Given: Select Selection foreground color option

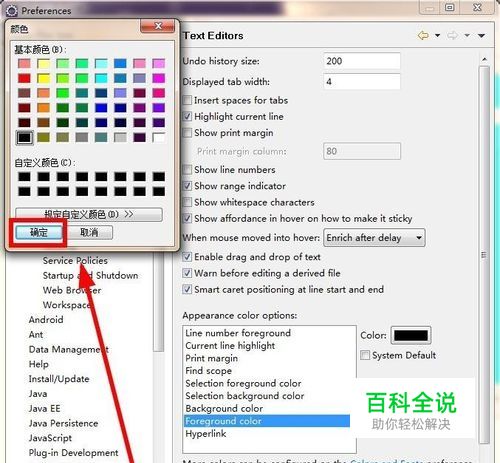Looking at the screenshot, I should pyautogui.click(x=243, y=383).
